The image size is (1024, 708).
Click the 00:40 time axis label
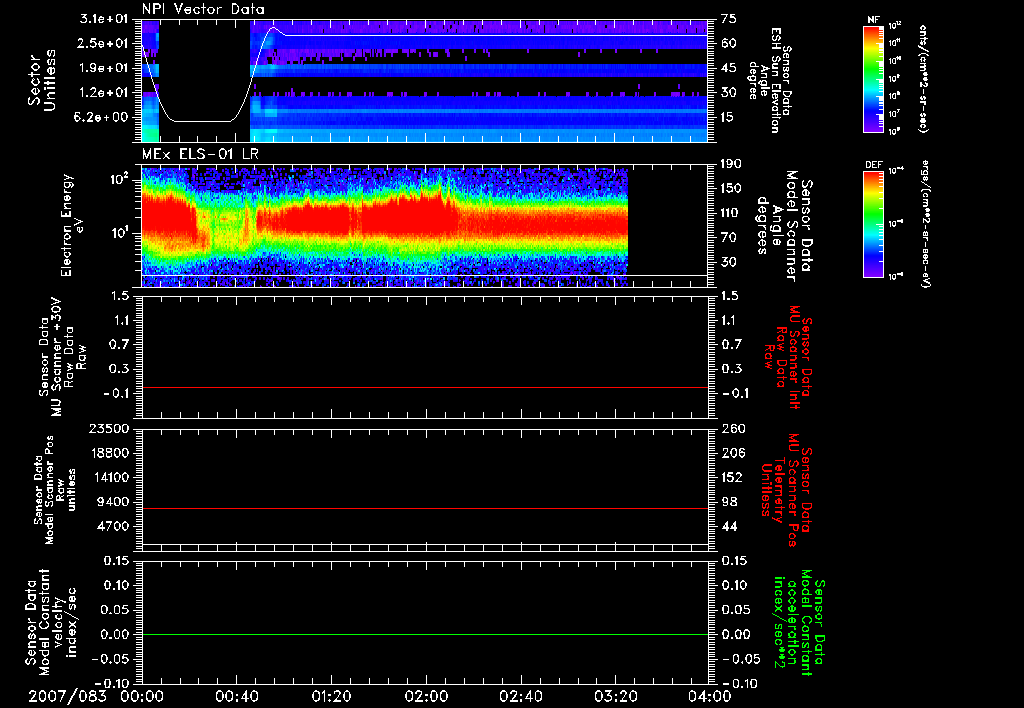click(x=236, y=696)
